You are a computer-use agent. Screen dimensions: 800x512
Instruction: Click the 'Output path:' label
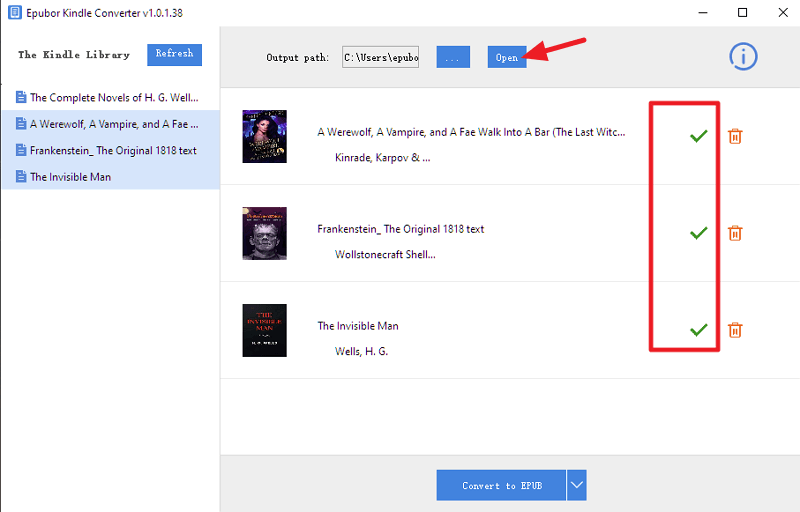[297, 58]
